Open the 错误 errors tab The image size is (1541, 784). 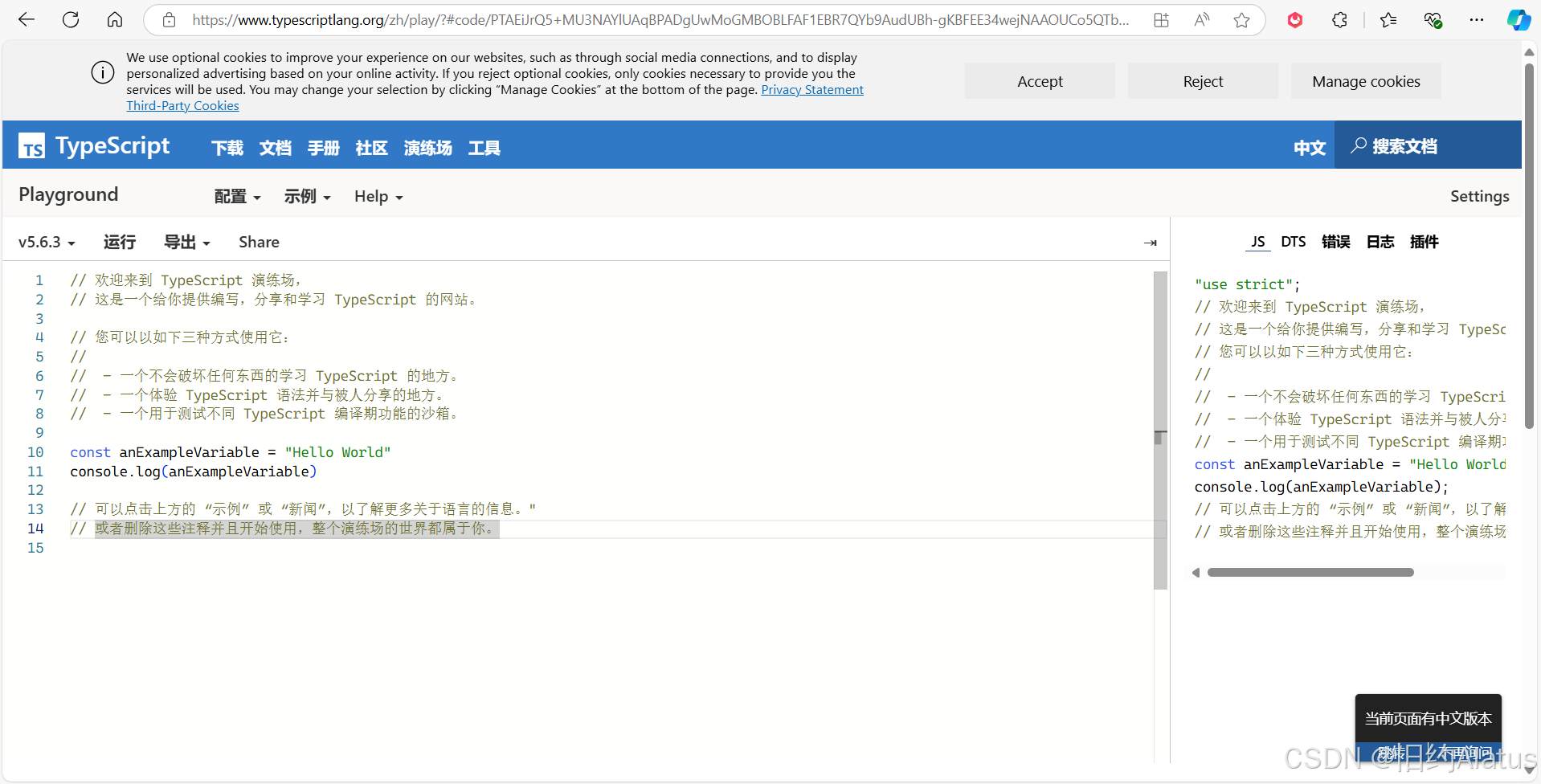pos(1336,242)
